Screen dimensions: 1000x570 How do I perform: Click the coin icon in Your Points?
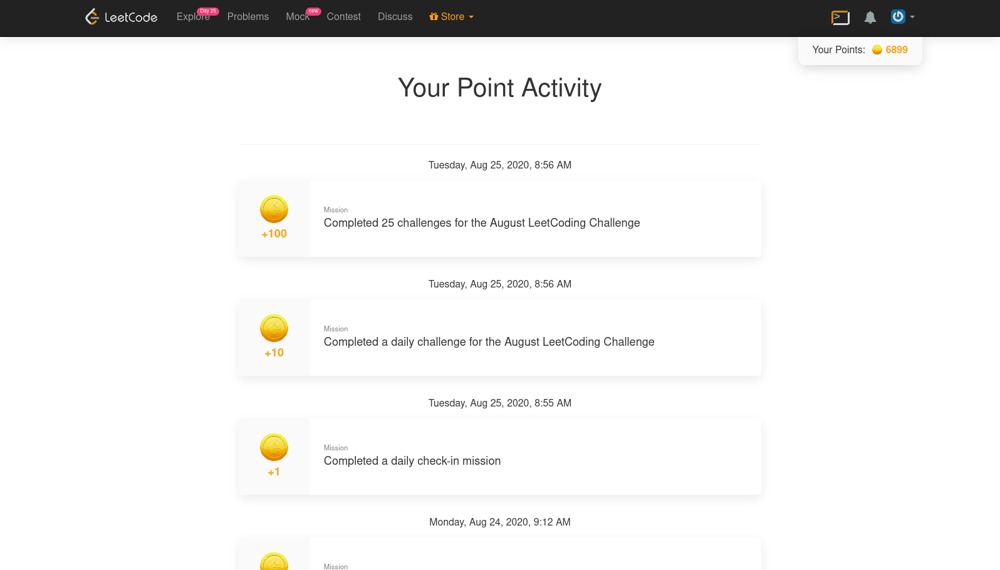click(x=877, y=50)
